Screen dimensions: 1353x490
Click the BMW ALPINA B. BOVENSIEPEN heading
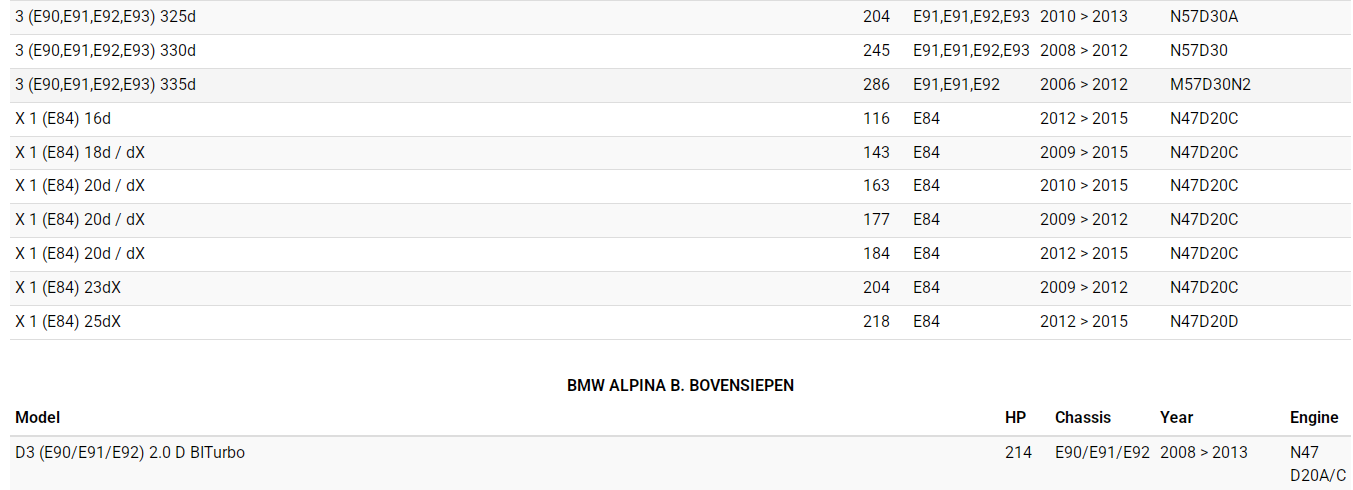[x=680, y=385]
